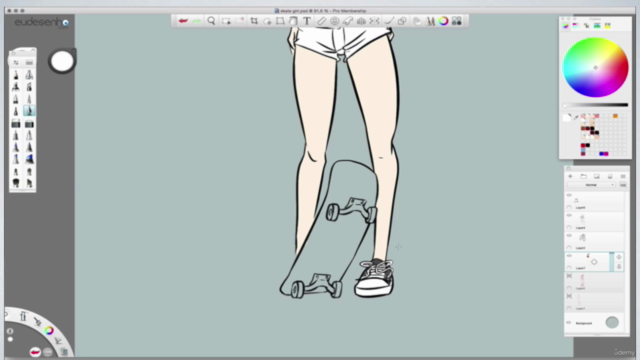Pick a colour in the colour wheel
The image size is (640, 360).
tap(596, 67)
